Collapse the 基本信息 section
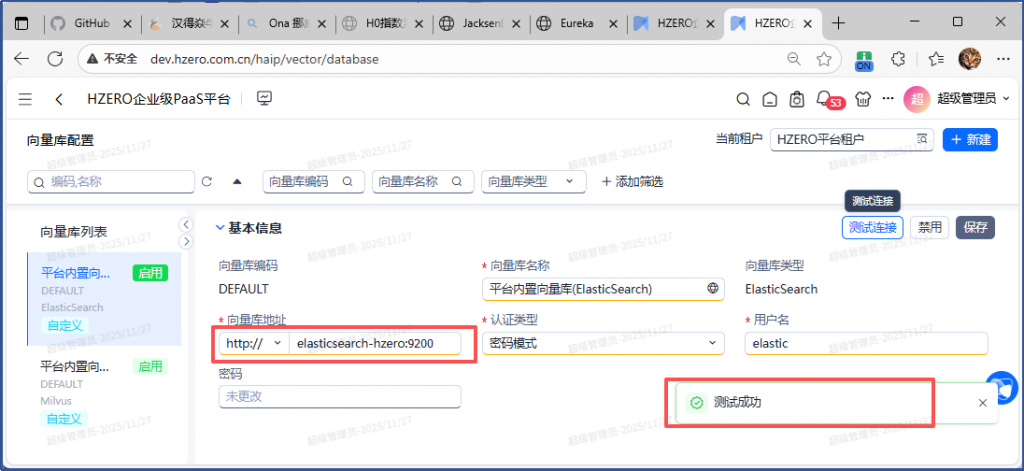 tap(221, 228)
